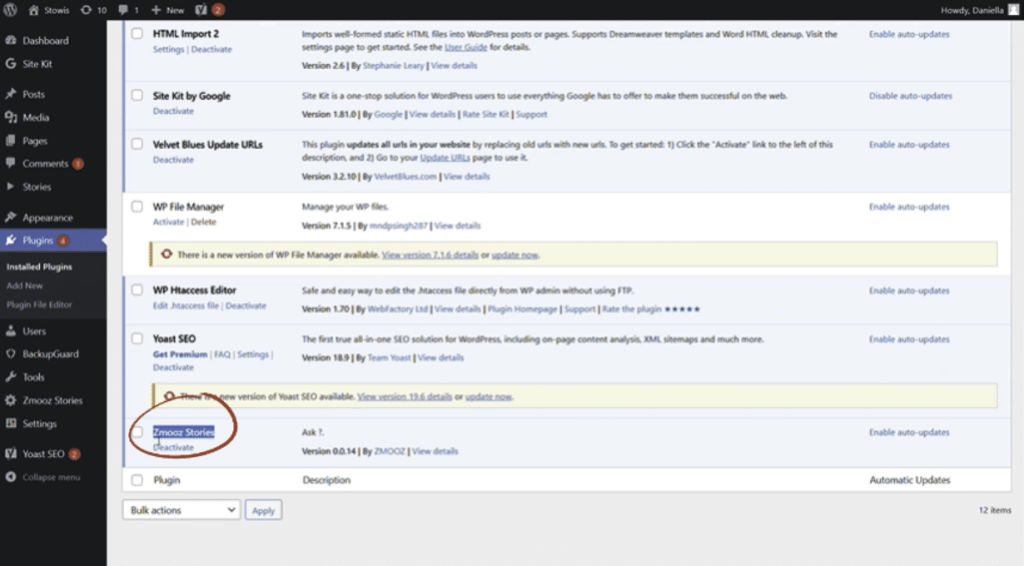1024x566 pixels.
Task: Click the New content plus item
Action: (x=167, y=10)
